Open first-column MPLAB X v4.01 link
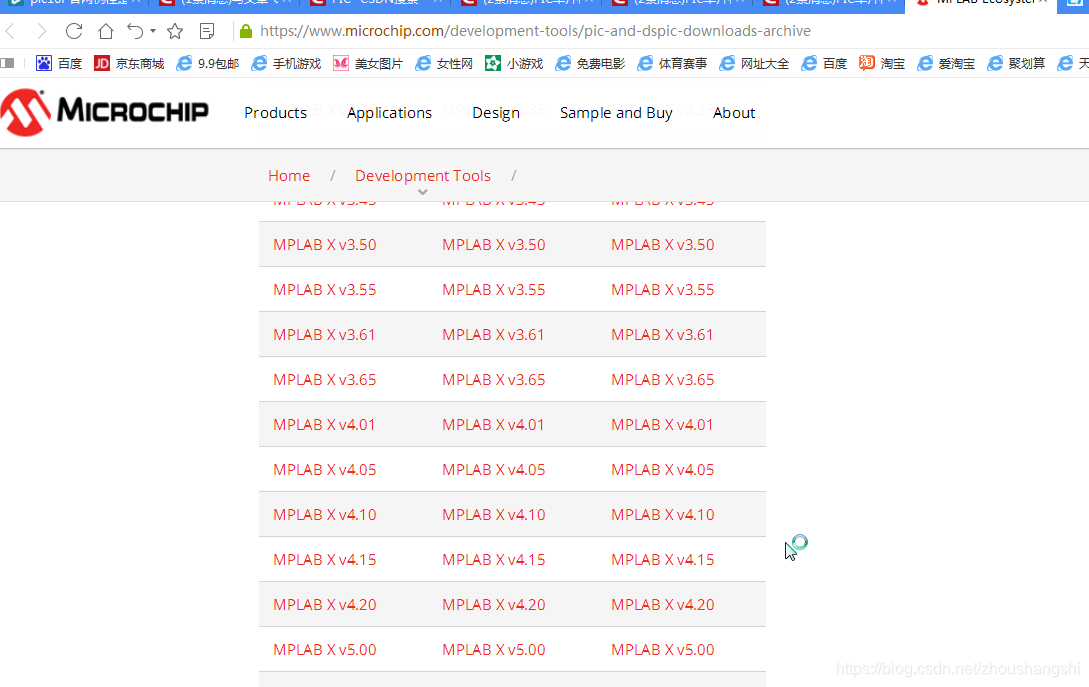This screenshot has width=1089, height=687. [324, 424]
